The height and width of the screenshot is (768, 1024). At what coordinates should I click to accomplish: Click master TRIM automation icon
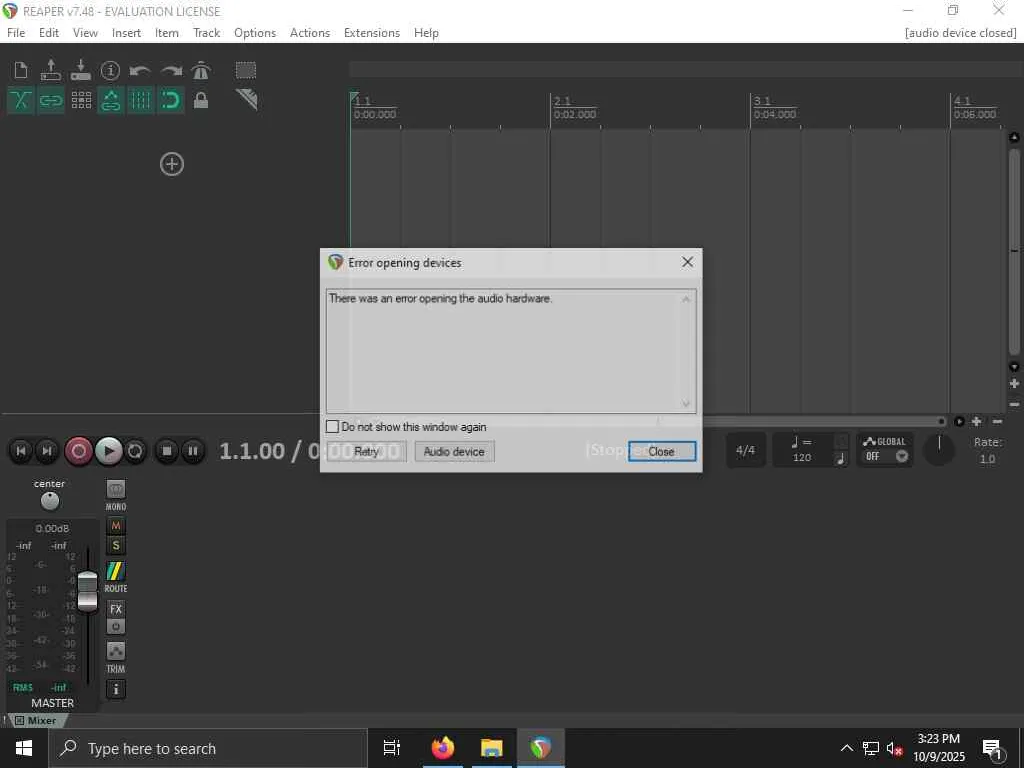click(116, 650)
